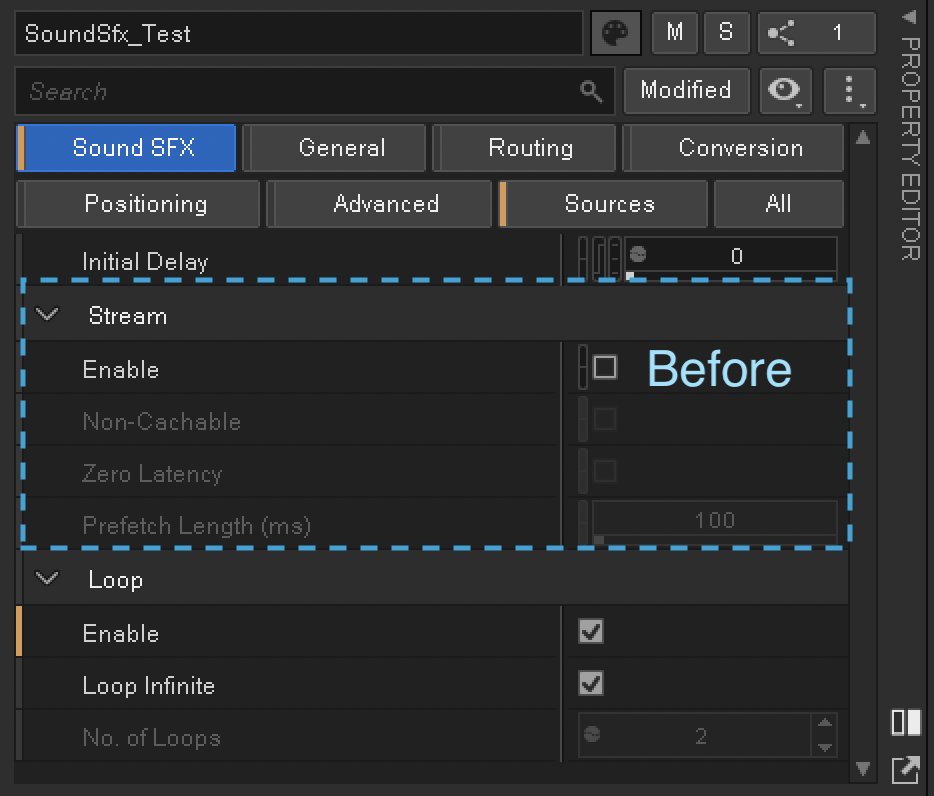Open the color settings palette icon
The width and height of the screenshot is (934, 796).
tap(615, 32)
